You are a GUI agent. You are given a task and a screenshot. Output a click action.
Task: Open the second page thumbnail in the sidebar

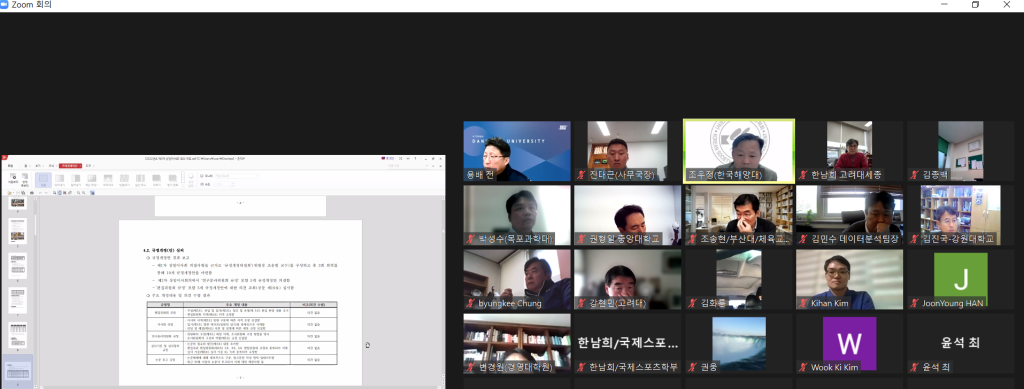coord(18,231)
